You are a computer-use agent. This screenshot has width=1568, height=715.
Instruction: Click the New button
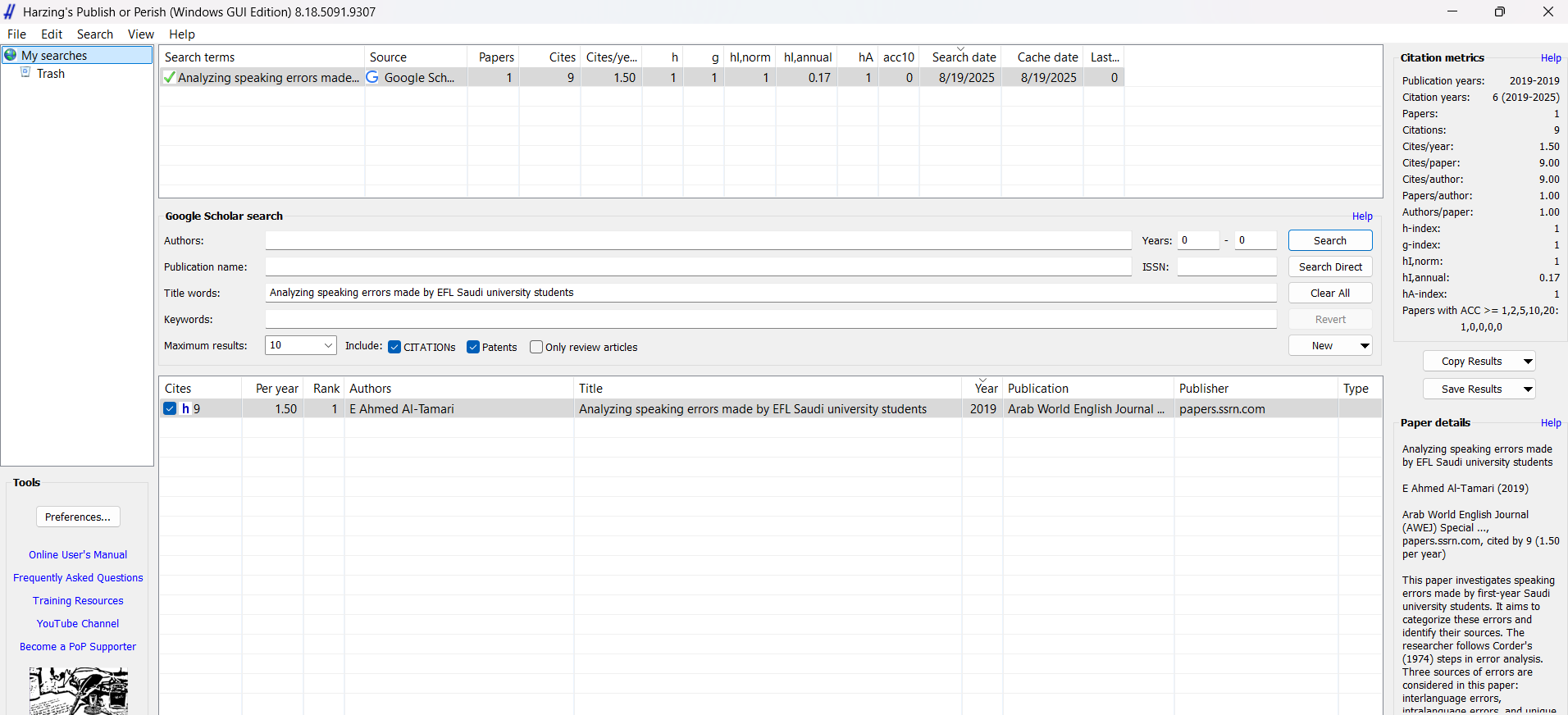(1322, 346)
